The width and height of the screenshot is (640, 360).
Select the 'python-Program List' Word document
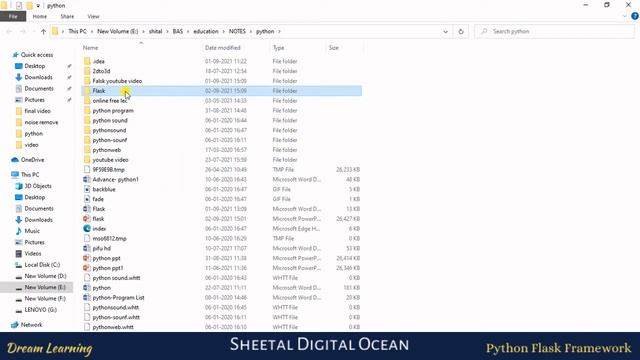(x=118, y=298)
